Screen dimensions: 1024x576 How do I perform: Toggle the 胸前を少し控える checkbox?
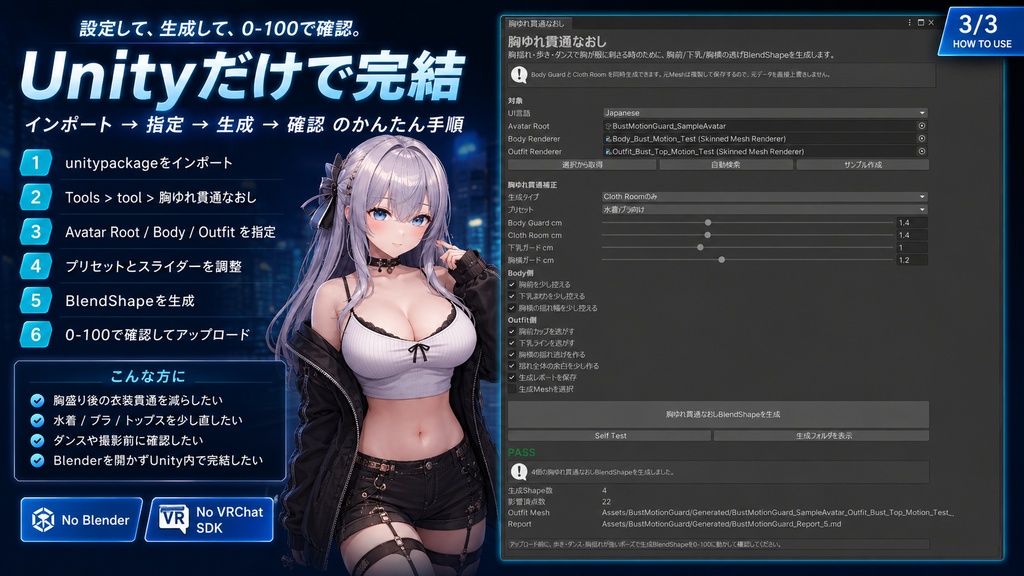tap(512, 285)
